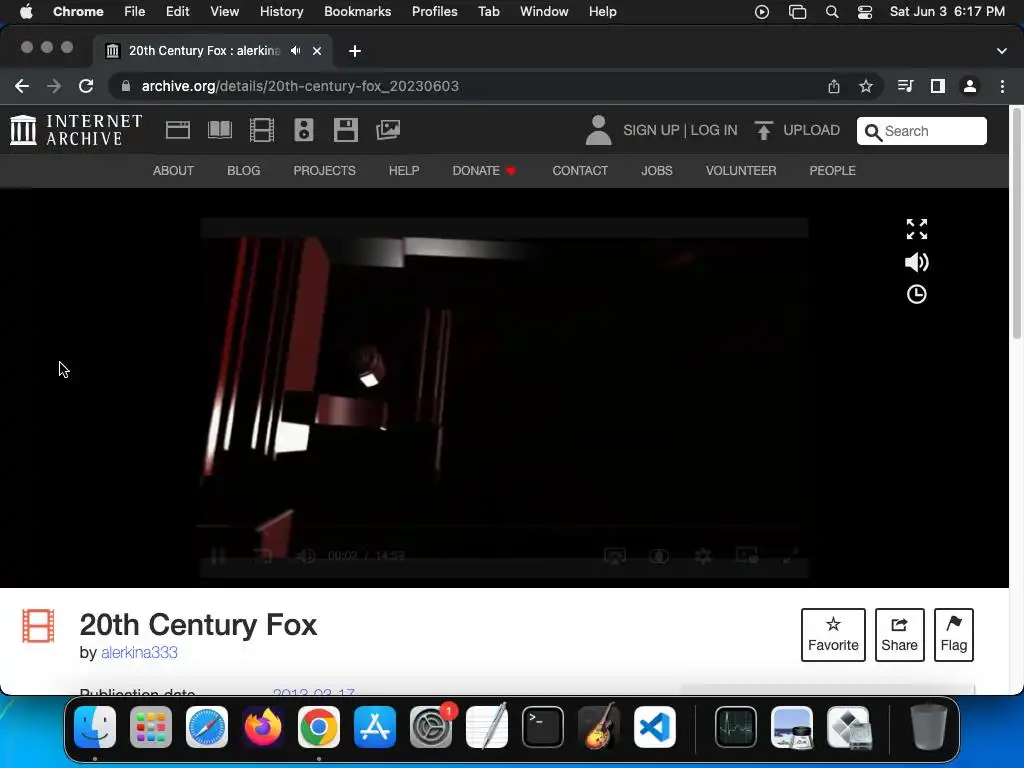Open the Software floppy disk icon
This screenshot has height=768, width=1024.
[345, 130]
